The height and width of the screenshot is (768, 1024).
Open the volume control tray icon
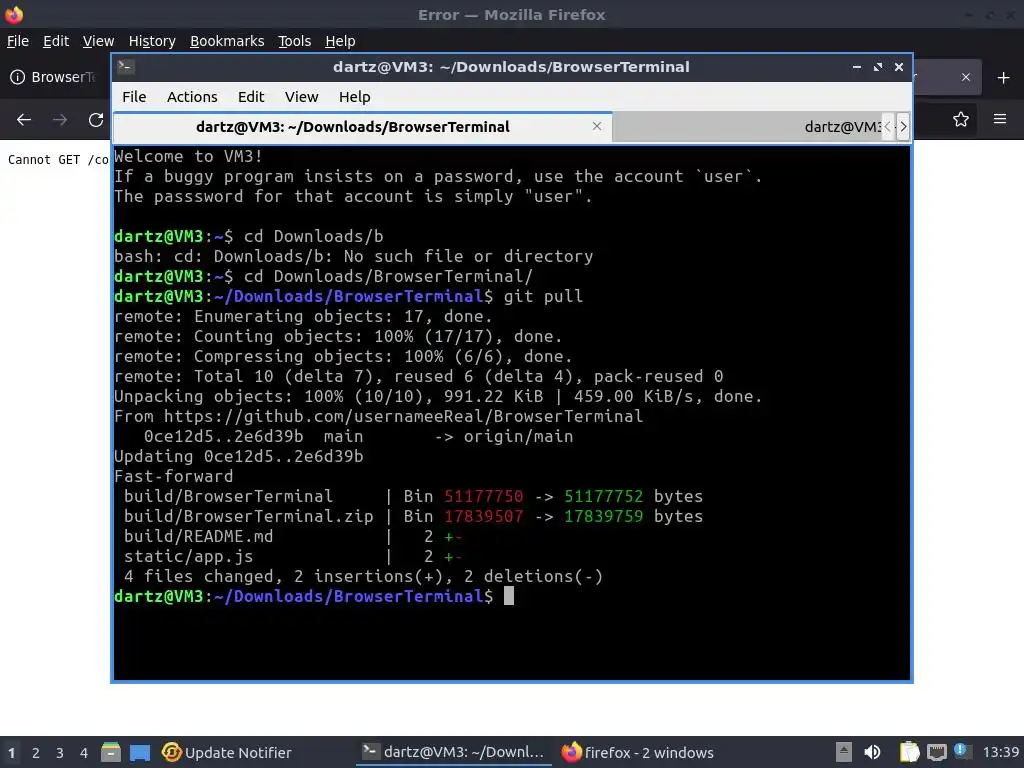[x=872, y=752]
